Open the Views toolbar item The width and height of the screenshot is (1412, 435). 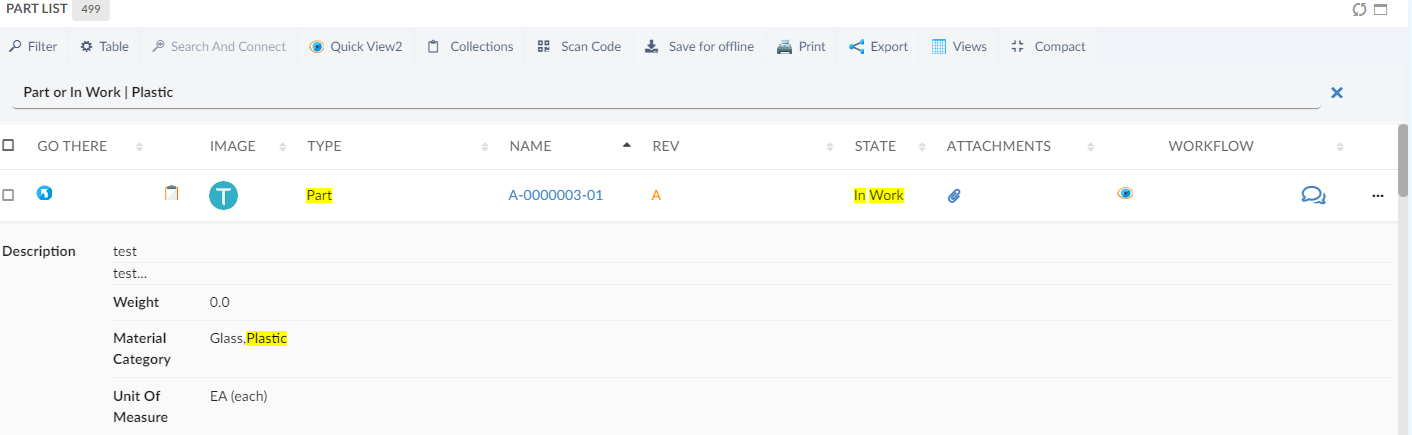click(x=959, y=46)
